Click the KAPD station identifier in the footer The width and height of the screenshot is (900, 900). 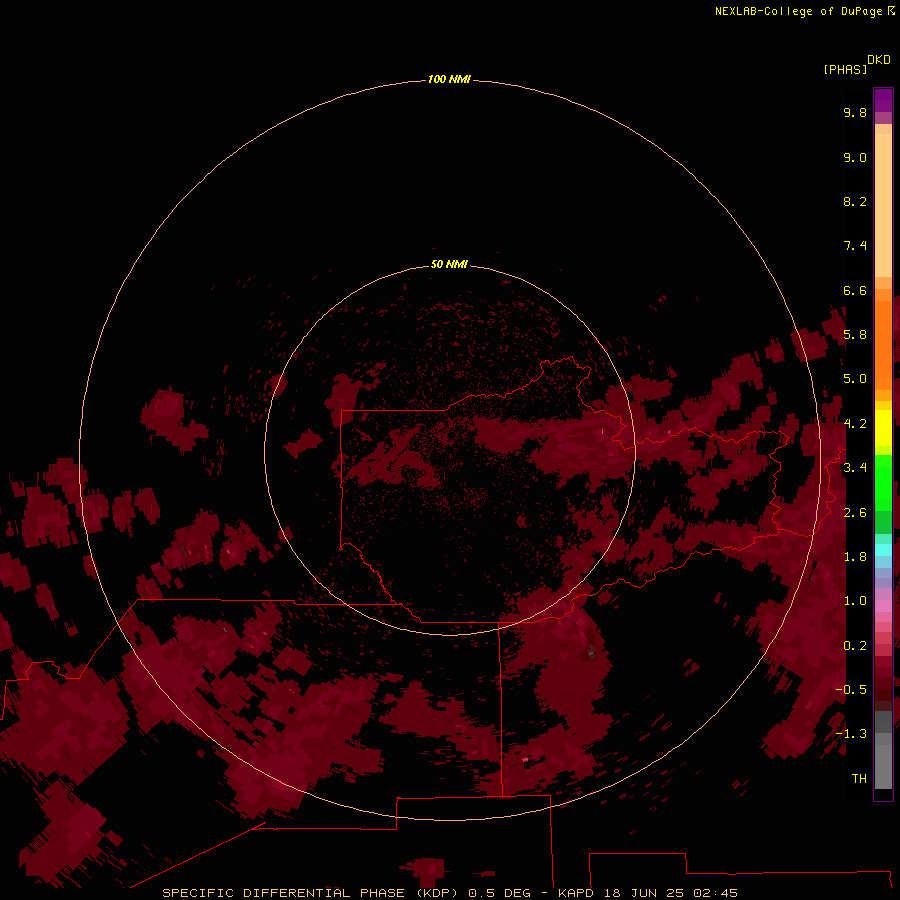576,893
